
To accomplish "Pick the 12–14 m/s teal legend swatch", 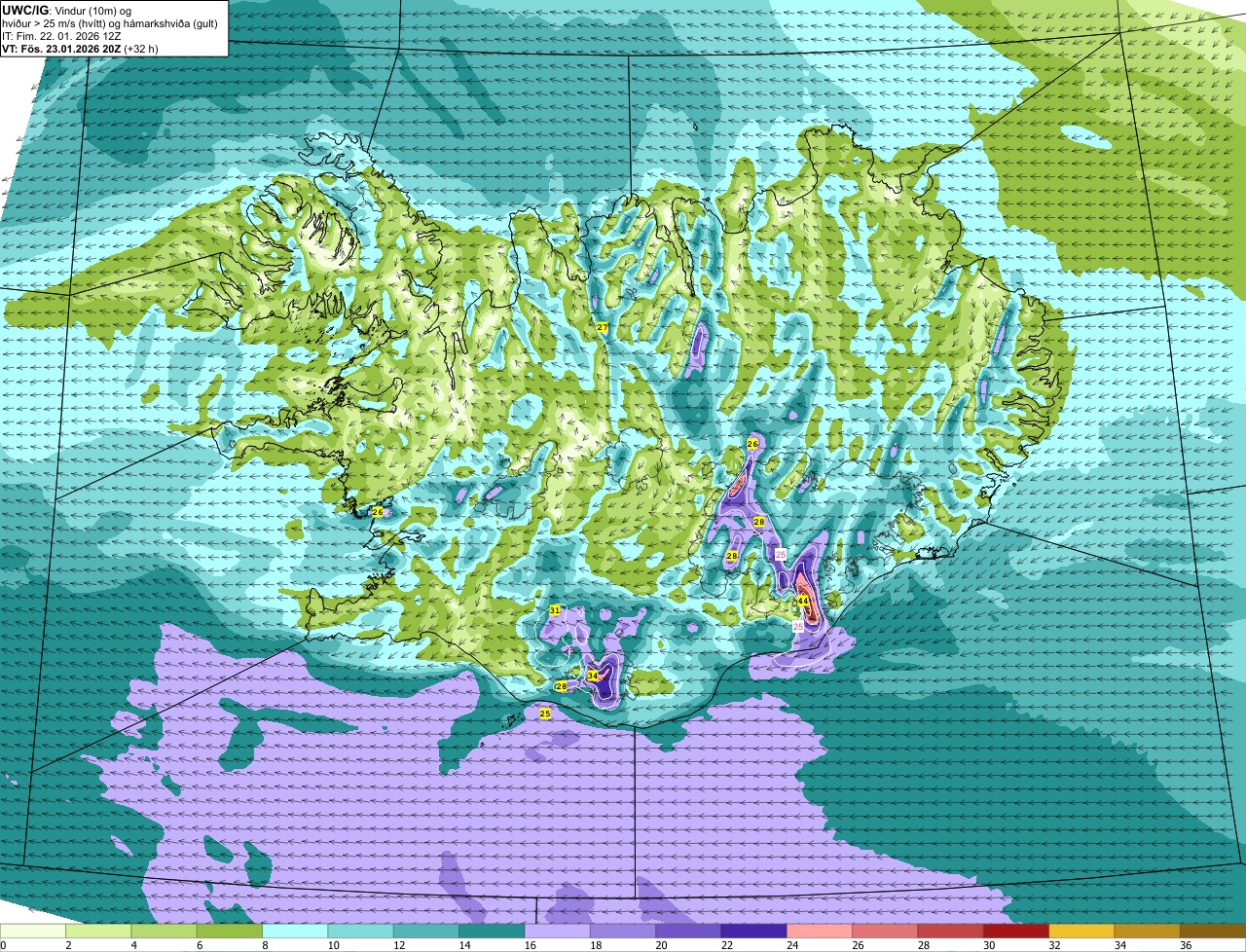I will [426, 932].
